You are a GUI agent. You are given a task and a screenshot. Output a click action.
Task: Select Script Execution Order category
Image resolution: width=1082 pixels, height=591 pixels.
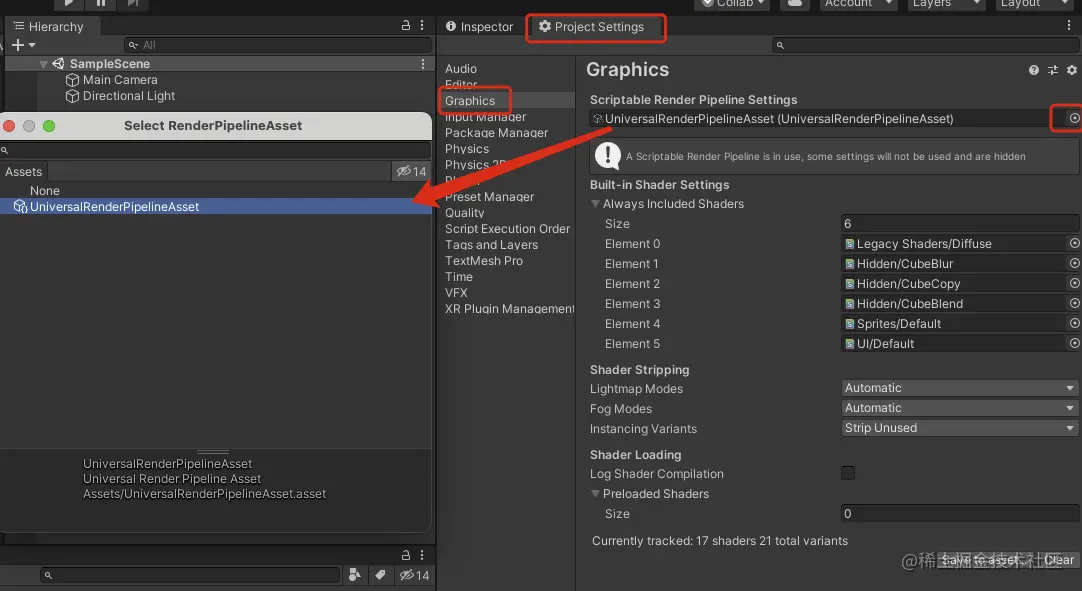coord(507,229)
